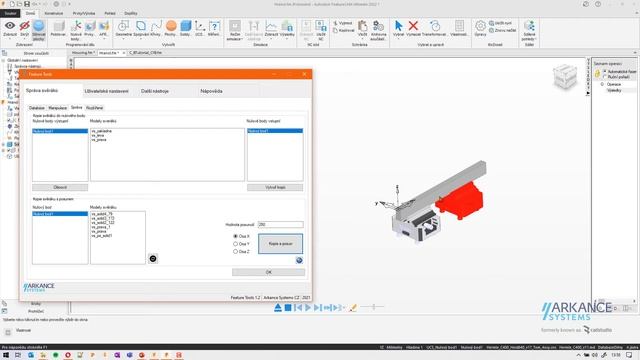Viewport: 640px width, 360px height.
Task: Open the Pohled ribbon tab
Action: tap(110, 13)
